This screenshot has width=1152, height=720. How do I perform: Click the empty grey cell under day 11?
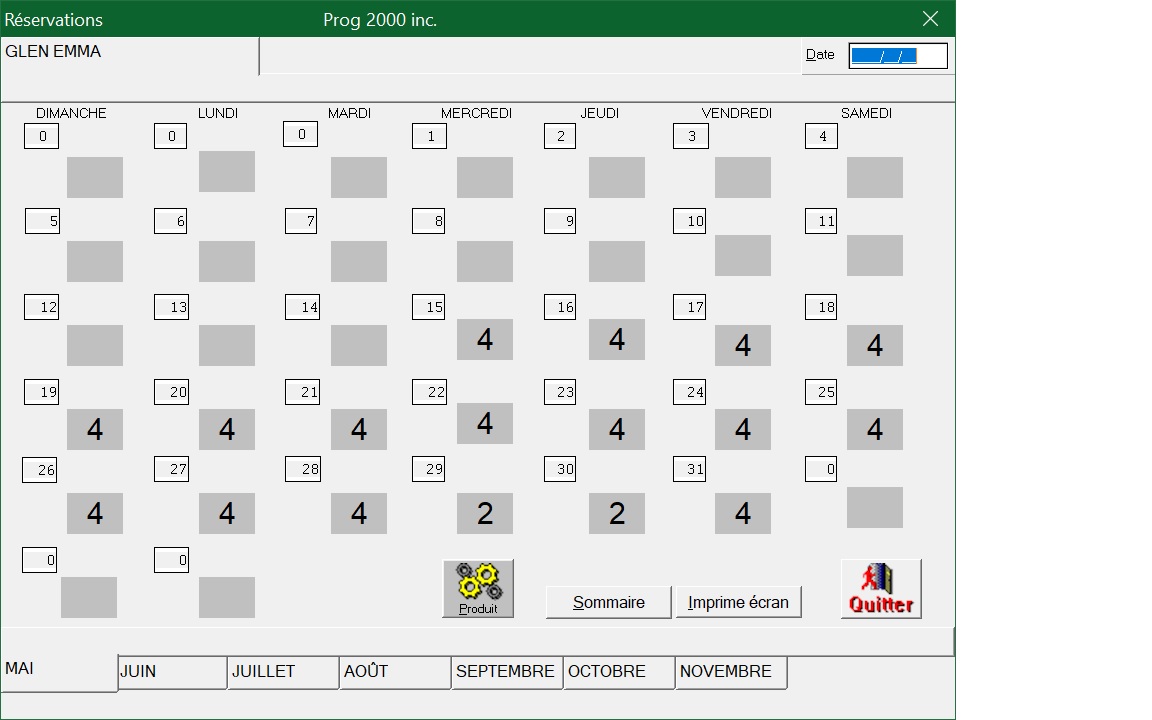[x=875, y=256]
